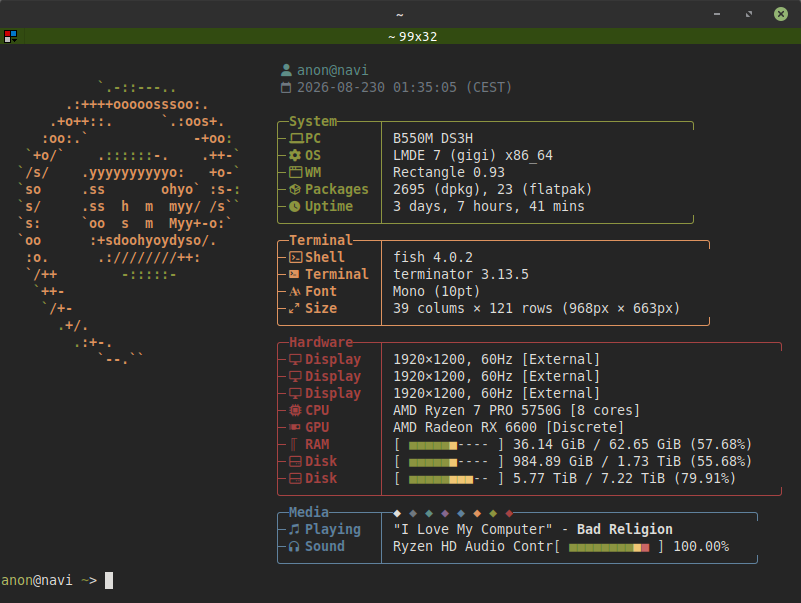801x603 pixels.
Task: Click the music note icon beside Playing
Action: [x=295, y=529]
